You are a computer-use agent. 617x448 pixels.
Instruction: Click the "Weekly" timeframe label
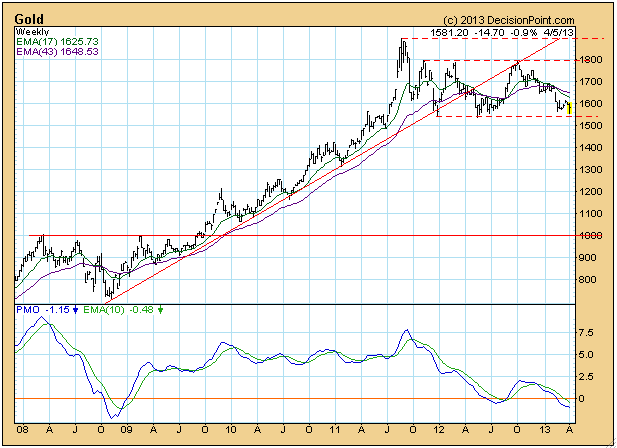point(32,32)
